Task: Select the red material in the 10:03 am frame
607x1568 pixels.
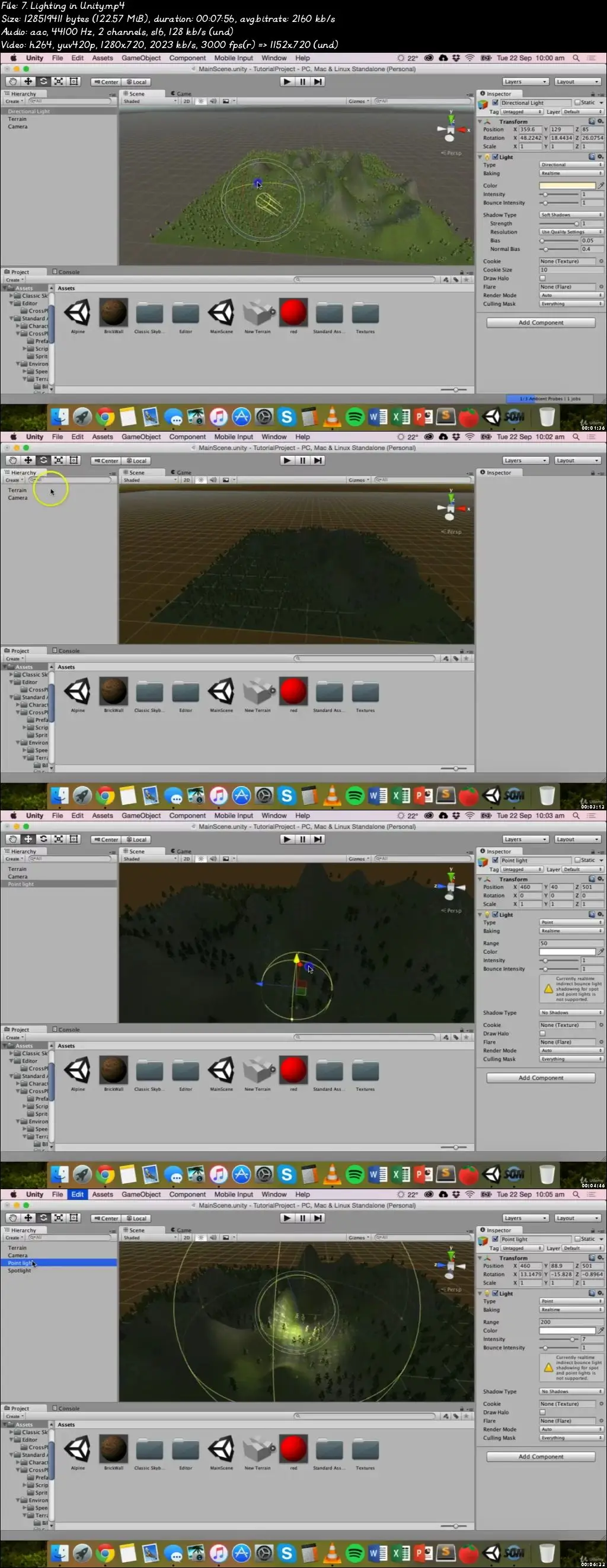Action: [x=293, y=1073]
